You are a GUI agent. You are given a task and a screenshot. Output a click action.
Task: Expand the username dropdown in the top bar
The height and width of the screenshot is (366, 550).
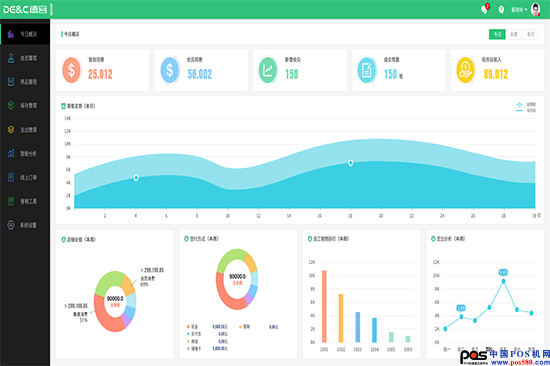click(519, 9)
